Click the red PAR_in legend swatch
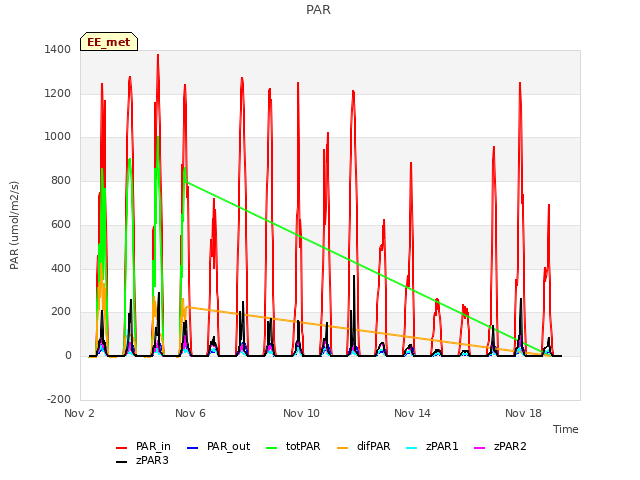The image size is (640, 480). pos(122,448)
